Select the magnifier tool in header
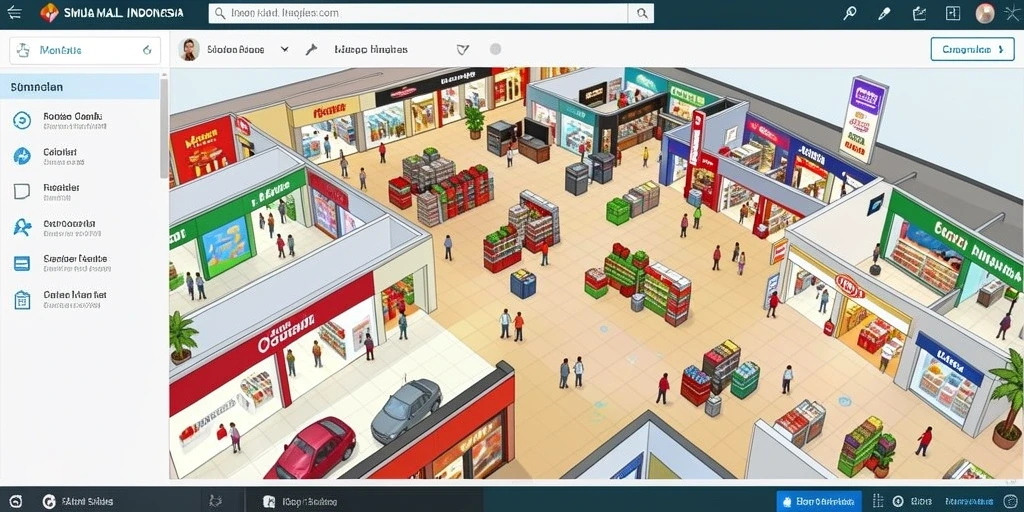This screenshot has height=512, width=1024. [850, 13]
